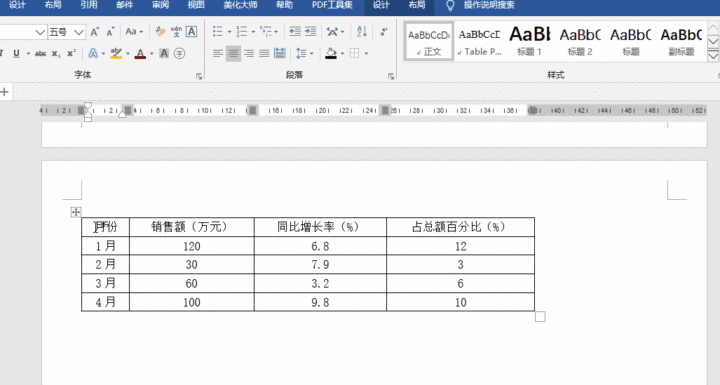Screen dimensions: 720x385
Task: Apply the 标题 2 style
Action: [x=580, y=41]
